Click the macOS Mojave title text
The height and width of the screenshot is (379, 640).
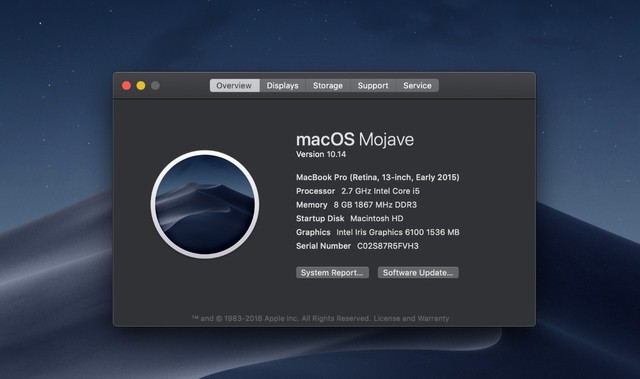pyautogui.click(x=355, y=140)
